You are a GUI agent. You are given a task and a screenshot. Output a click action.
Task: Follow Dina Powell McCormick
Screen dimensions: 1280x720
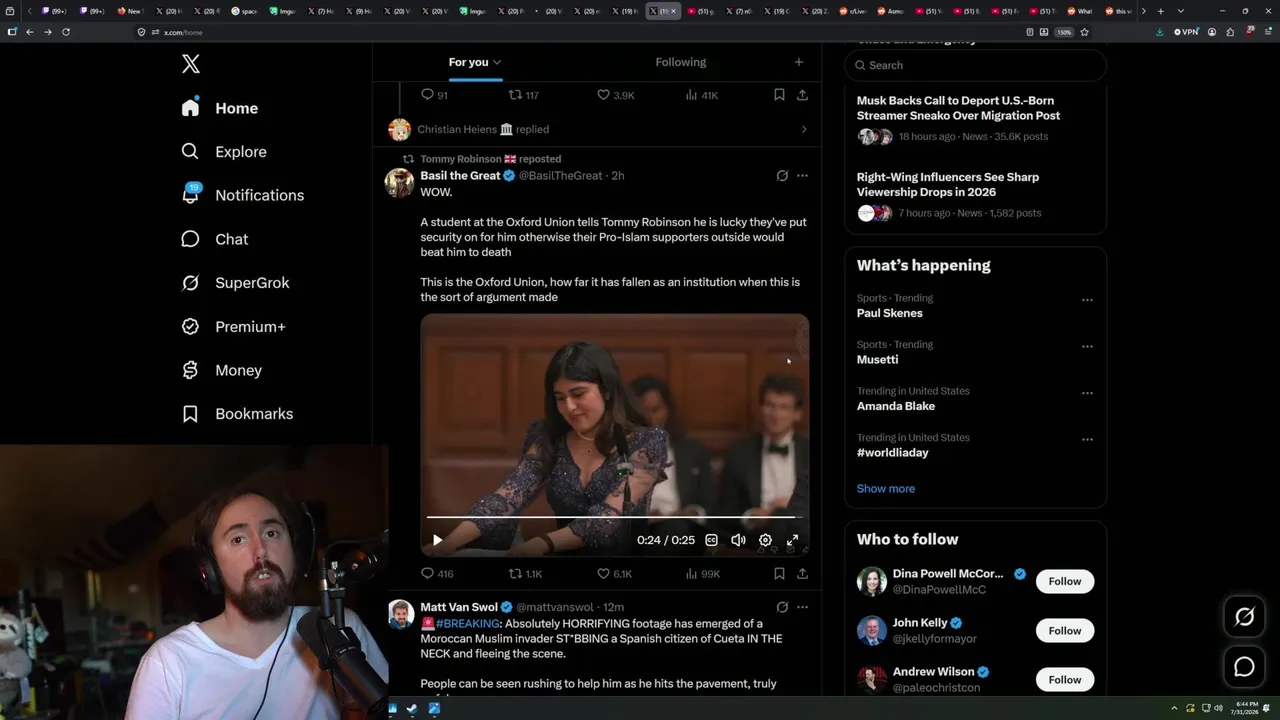click(1065, 581)
